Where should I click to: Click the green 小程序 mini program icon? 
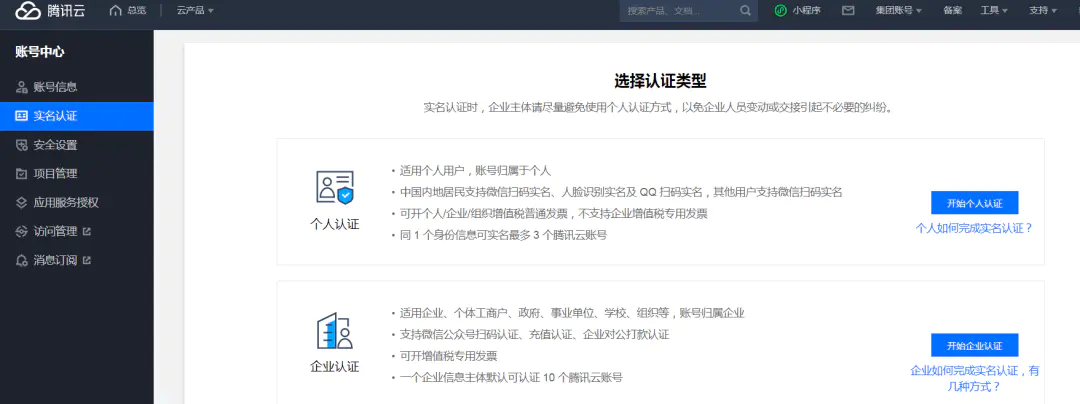tap(780, 10)
